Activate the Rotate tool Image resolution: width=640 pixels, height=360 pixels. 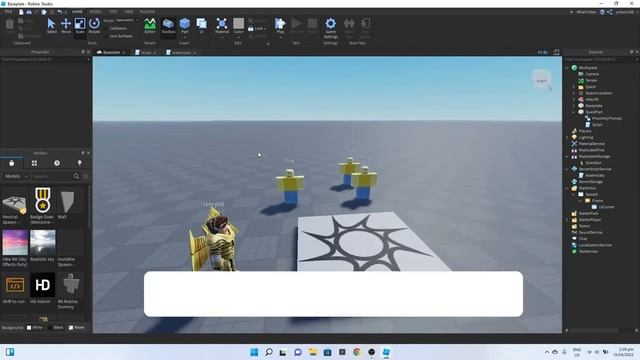pos(94,25)
